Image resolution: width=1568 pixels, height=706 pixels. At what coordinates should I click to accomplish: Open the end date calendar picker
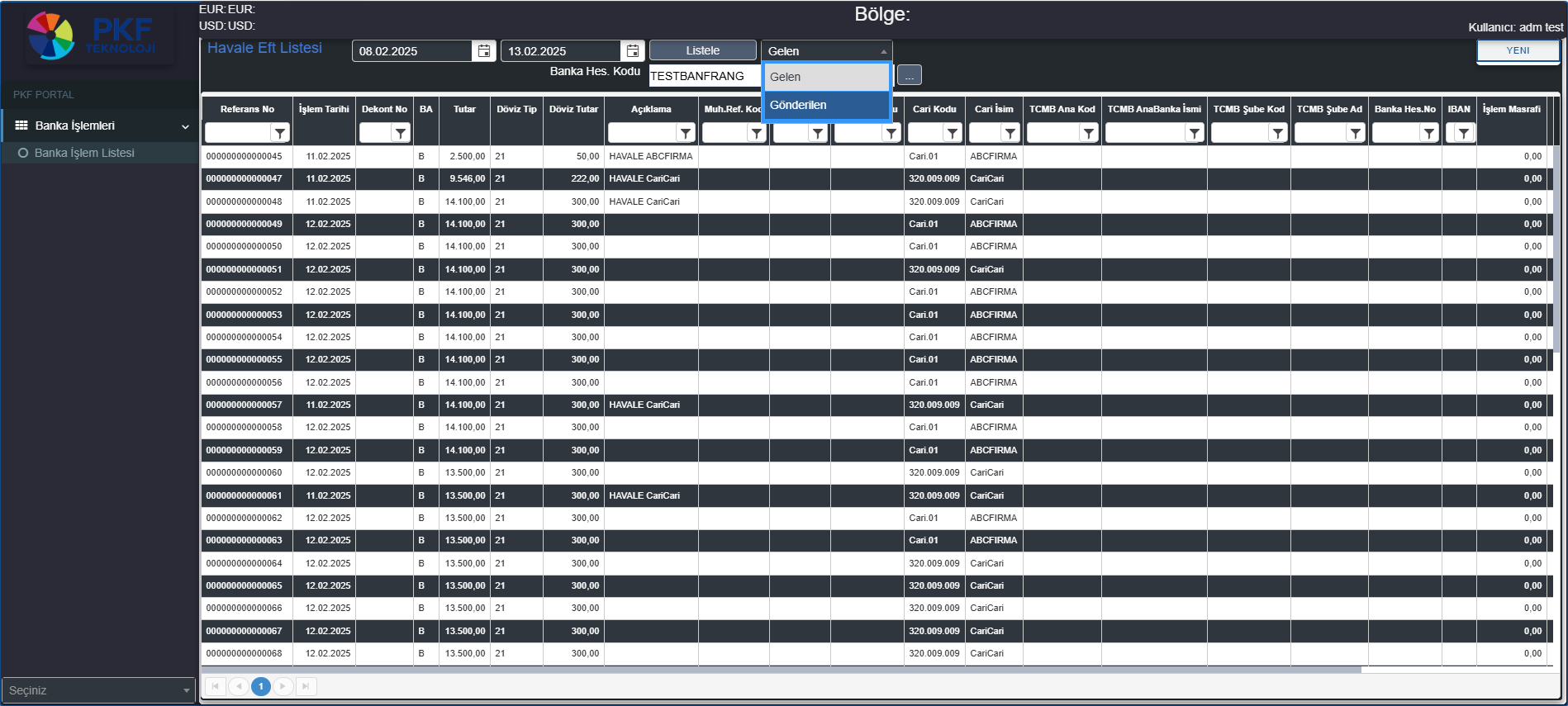[633, 51]
